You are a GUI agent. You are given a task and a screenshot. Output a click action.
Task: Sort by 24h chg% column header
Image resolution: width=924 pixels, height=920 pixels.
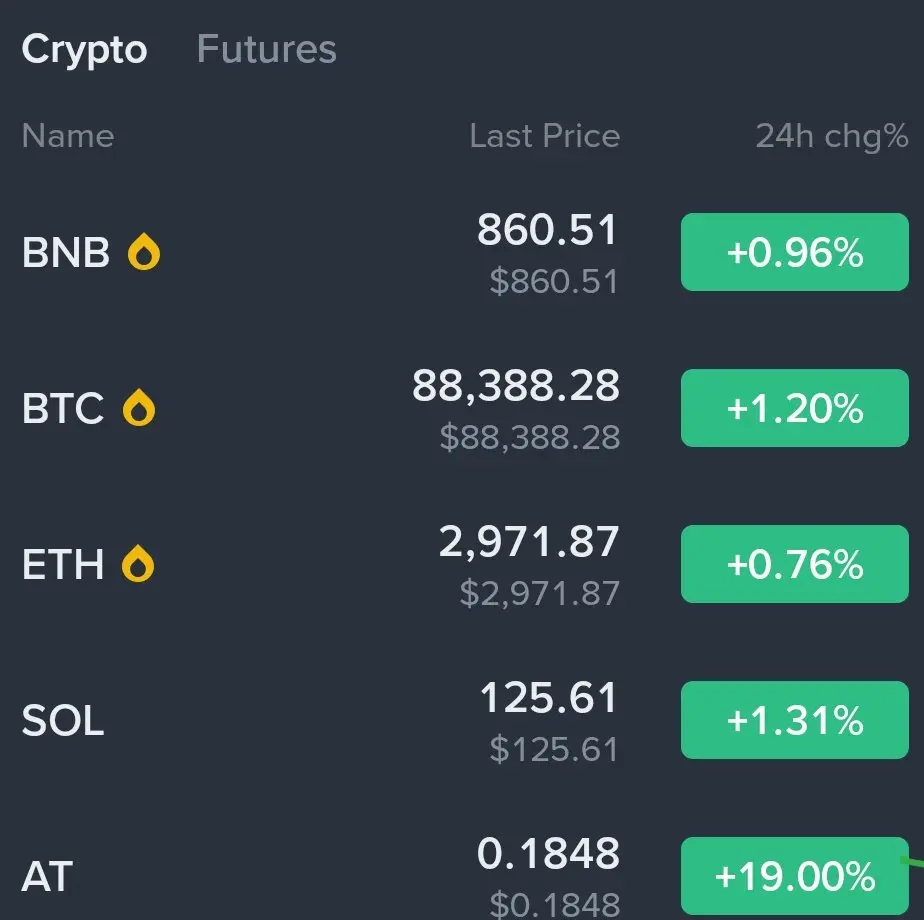pos(832,136)
